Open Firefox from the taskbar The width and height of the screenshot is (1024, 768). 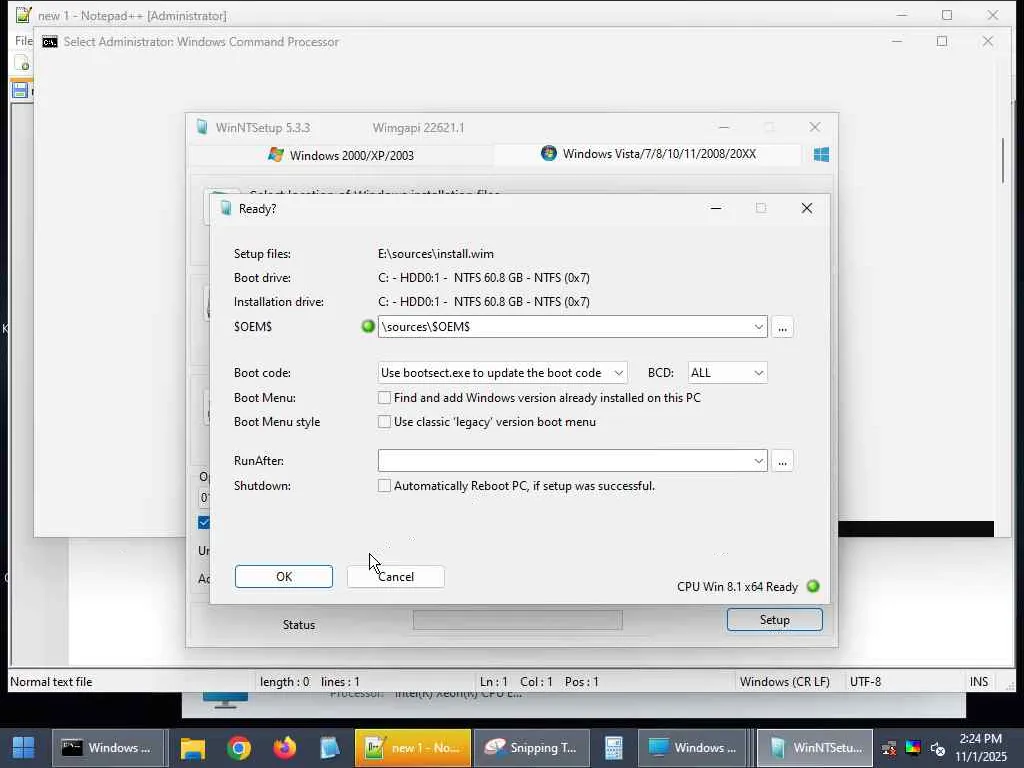[x=285, y=748]
